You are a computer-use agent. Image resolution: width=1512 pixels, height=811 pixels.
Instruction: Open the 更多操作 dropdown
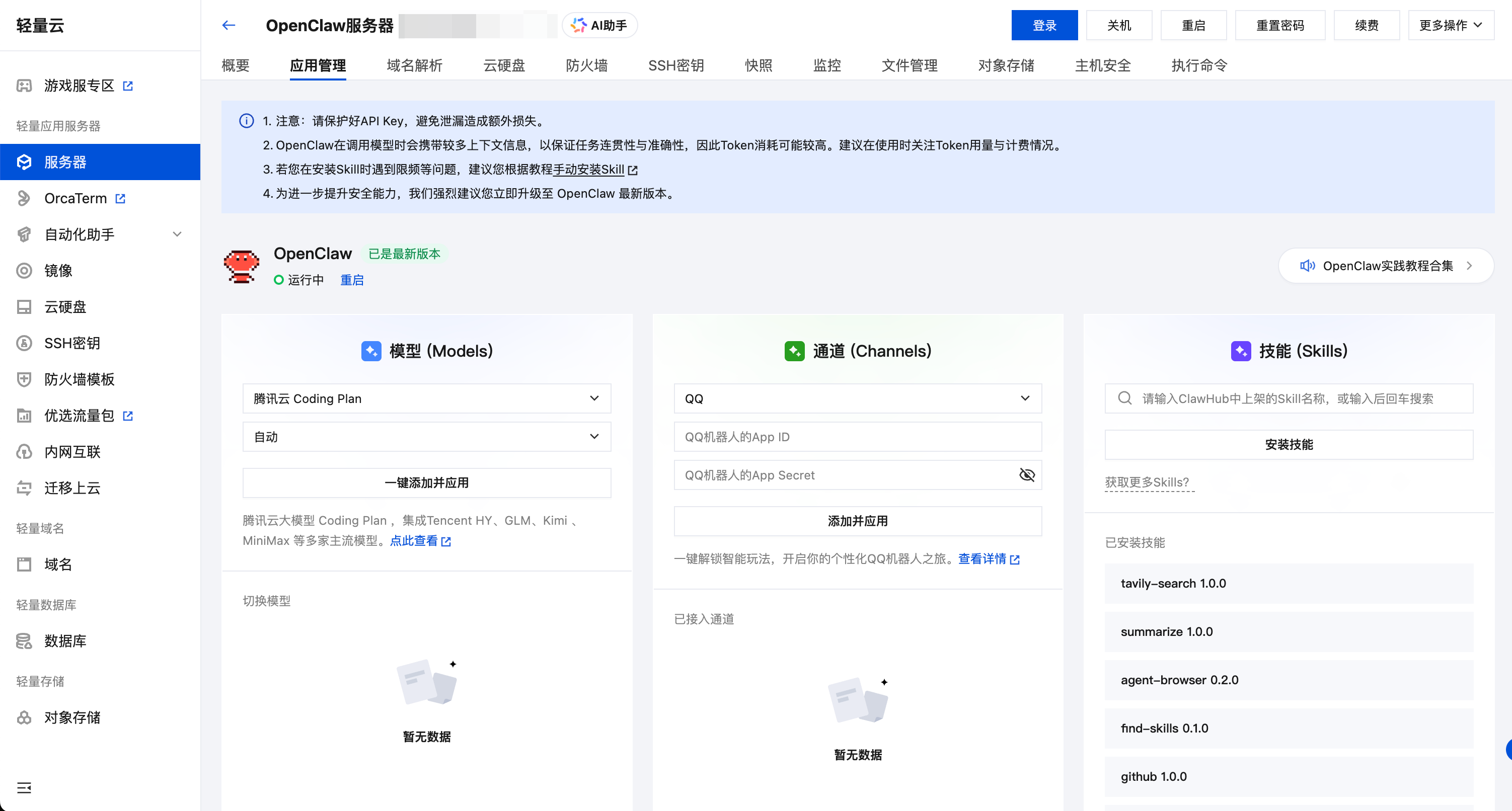1450,25
